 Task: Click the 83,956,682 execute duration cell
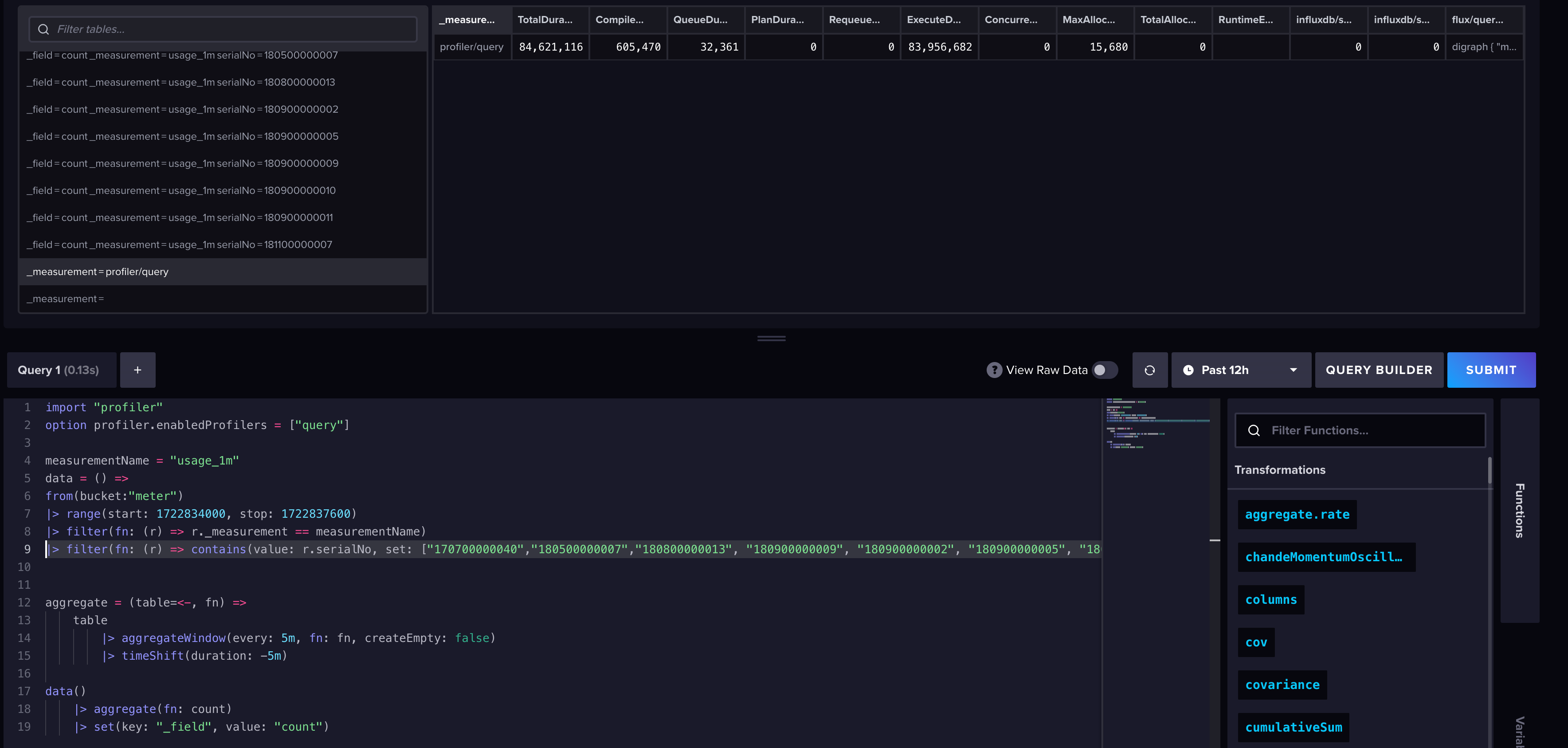click(x=940, y=47)
